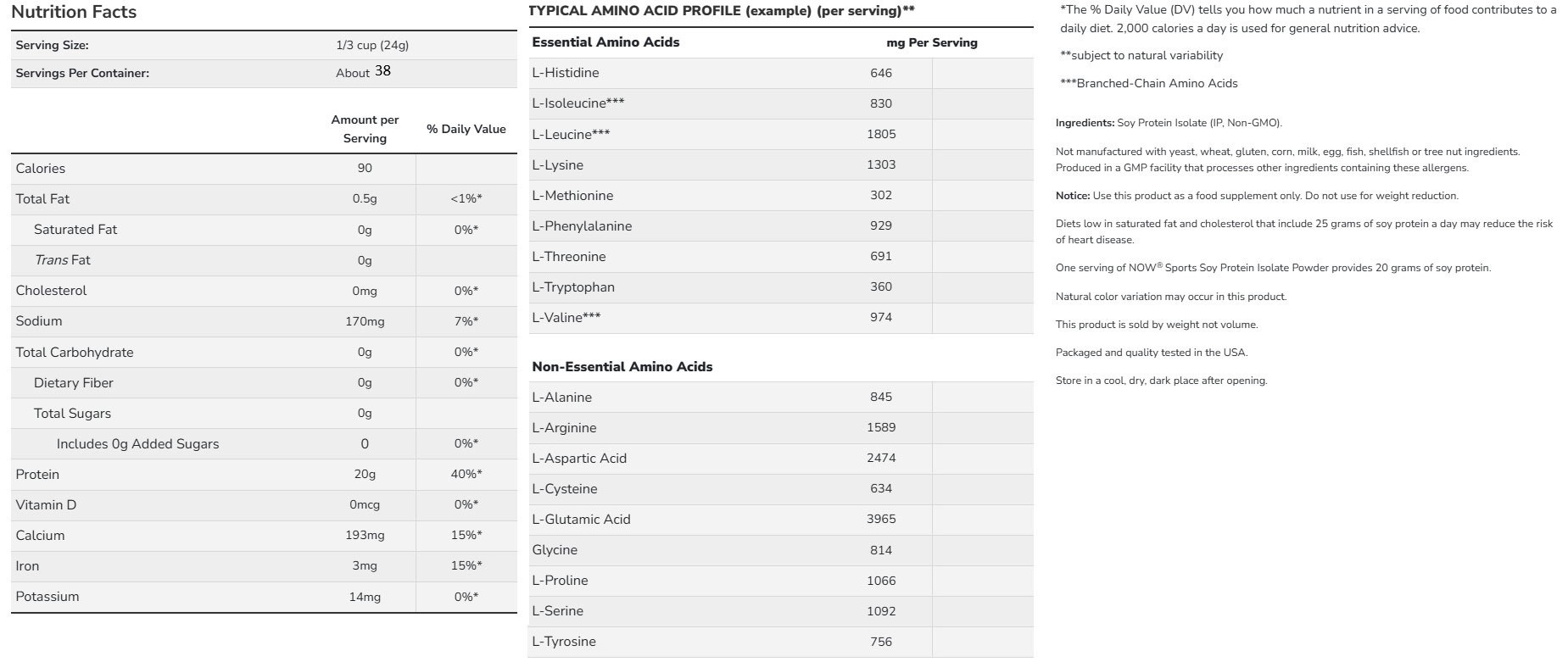Image resolution: width=1568 pixels, height=662 pixels.
Task: Click the Essential Amino Acids header
Action: pos(605,42)
